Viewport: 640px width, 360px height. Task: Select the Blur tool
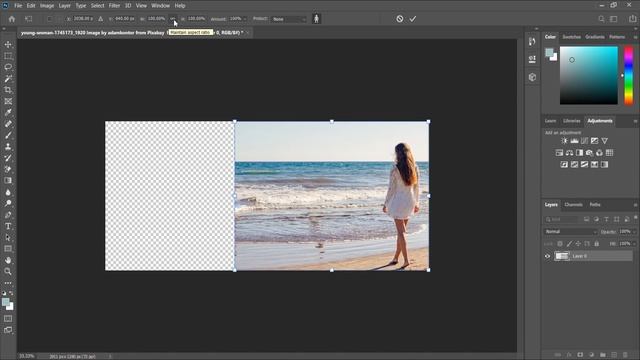coord(8,192)
